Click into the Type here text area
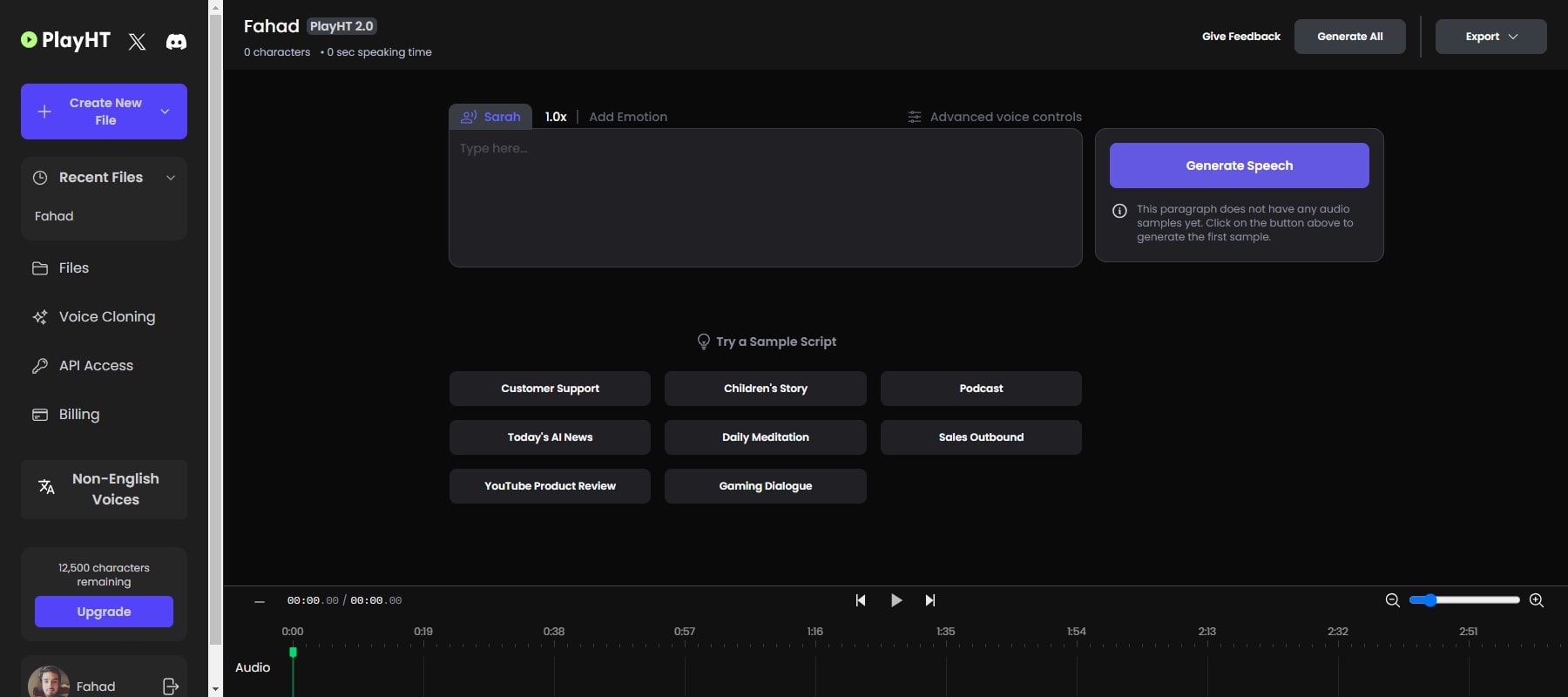This screenshot has width=1568, height=697. (x=765, y=198)
